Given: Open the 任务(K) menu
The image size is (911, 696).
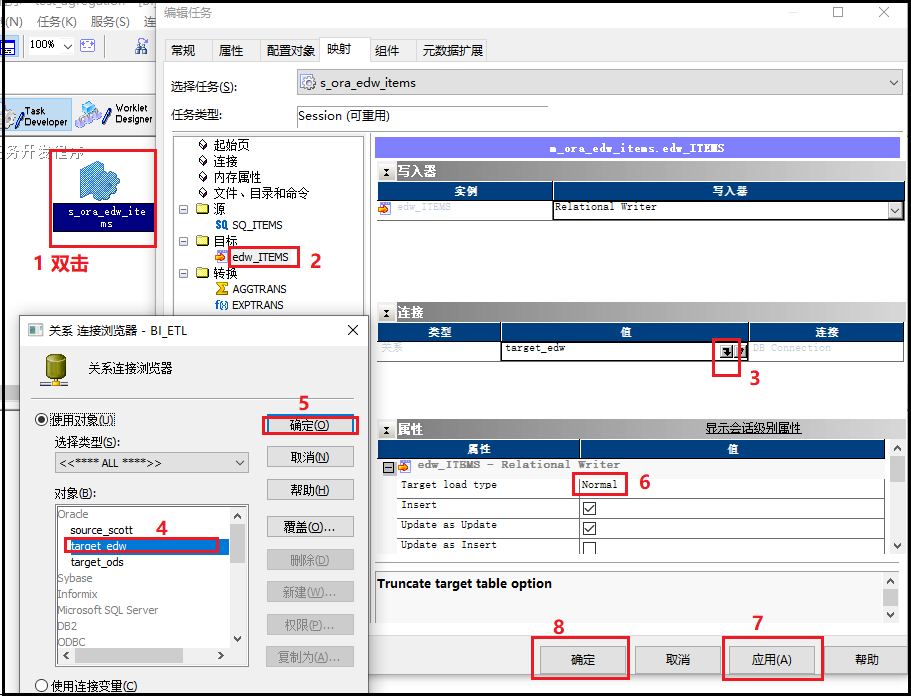Looking at the screenshot, I should [x=56, y=21].
